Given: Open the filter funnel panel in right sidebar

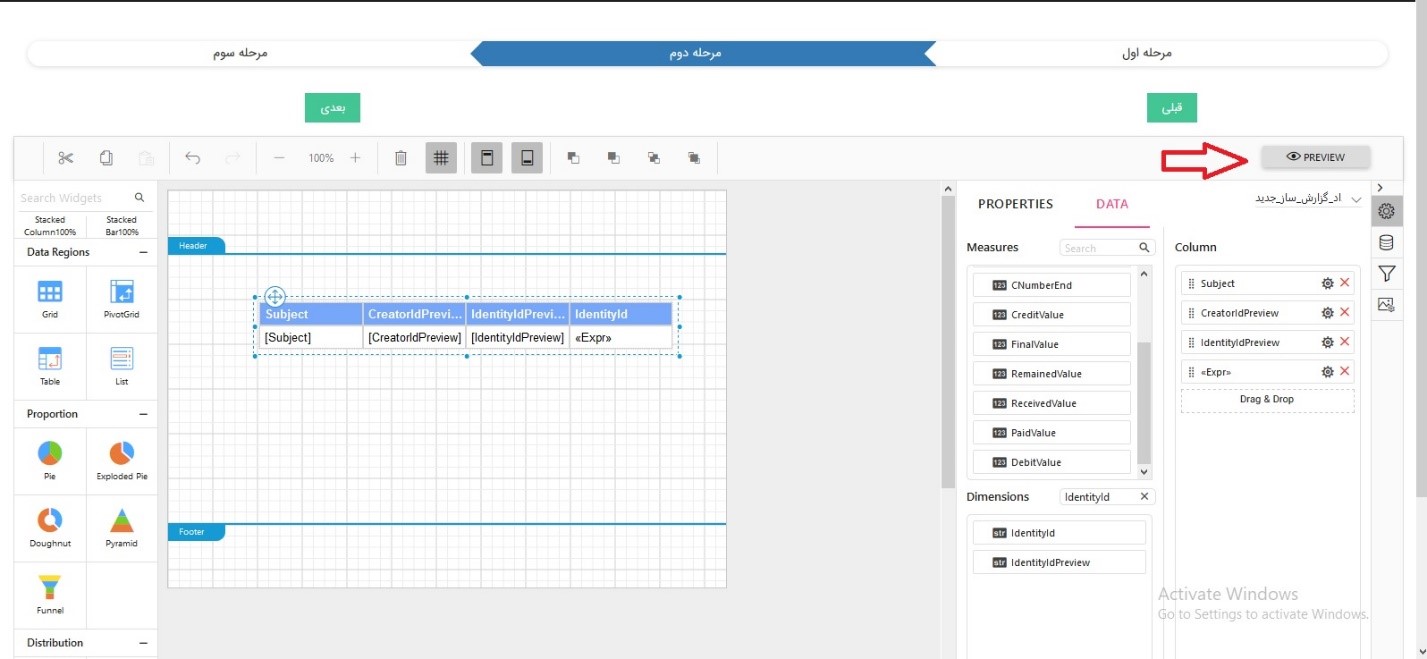Looking at the screenshot, I should [1386, 274].
